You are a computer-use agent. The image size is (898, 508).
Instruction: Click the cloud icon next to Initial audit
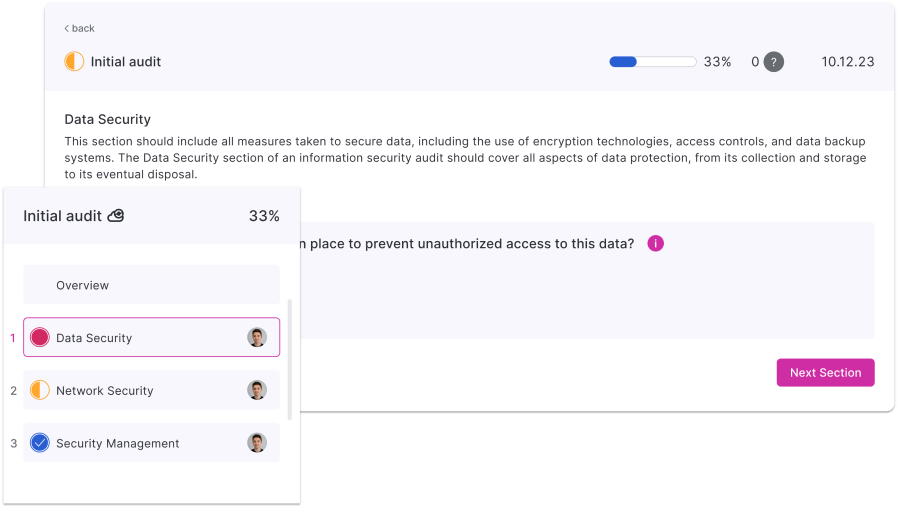(x=116, y=216)
